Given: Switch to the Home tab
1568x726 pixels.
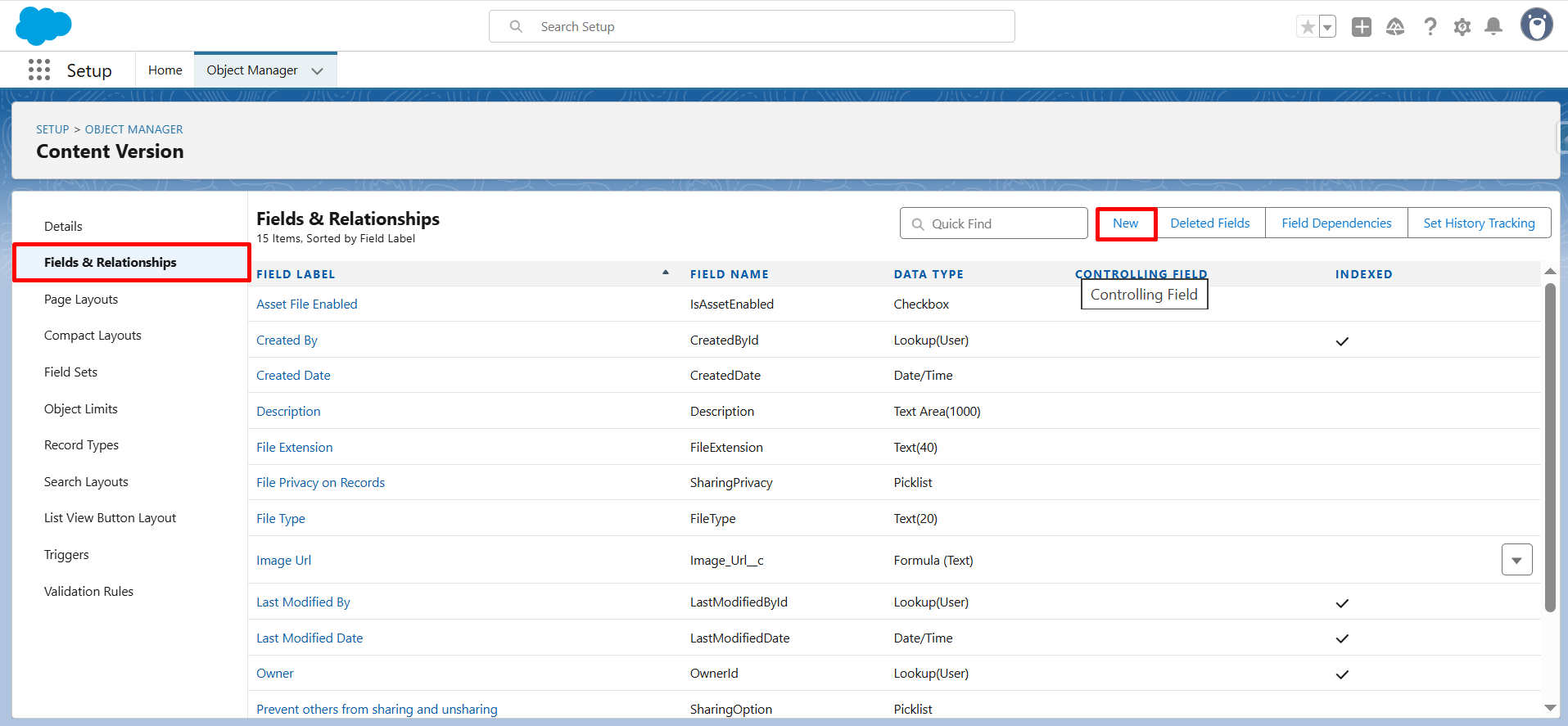Looking at the screenshot, I should (165, 70).
